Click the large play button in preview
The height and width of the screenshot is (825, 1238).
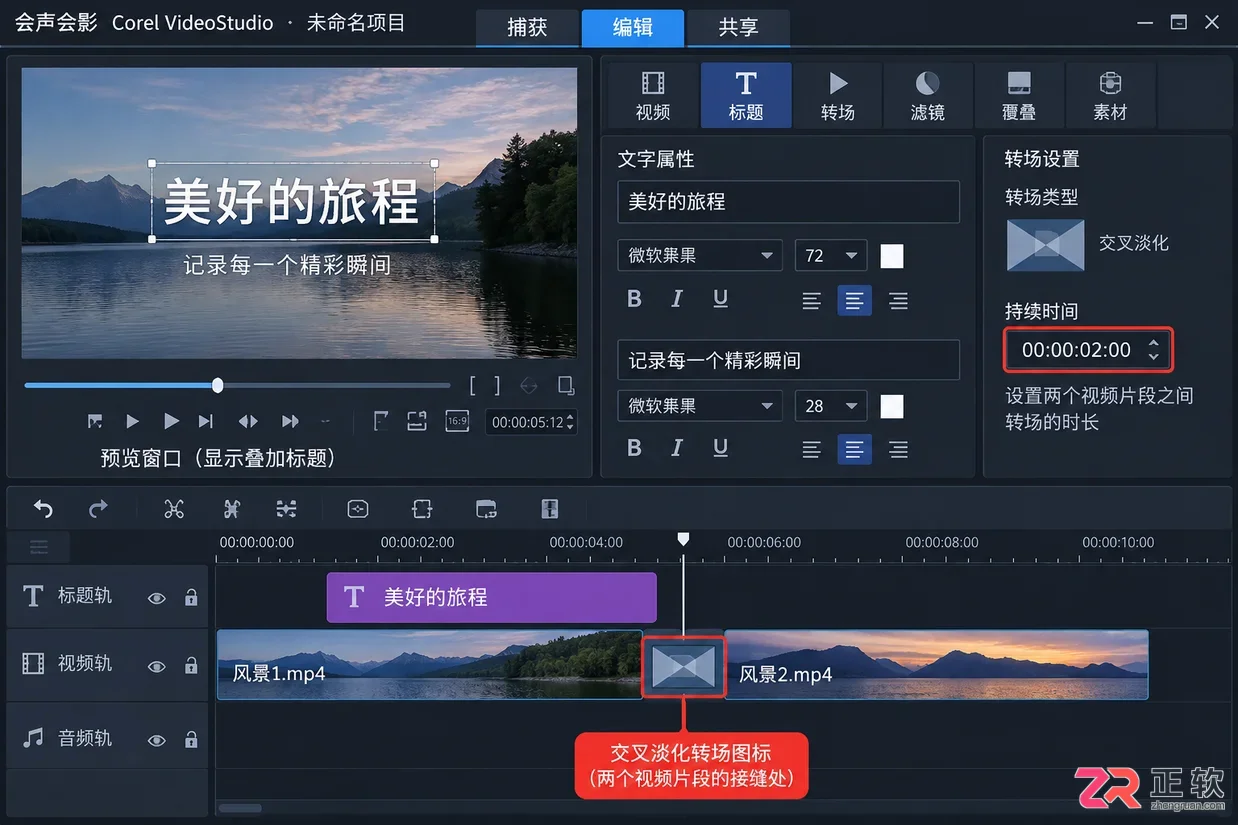171,421
